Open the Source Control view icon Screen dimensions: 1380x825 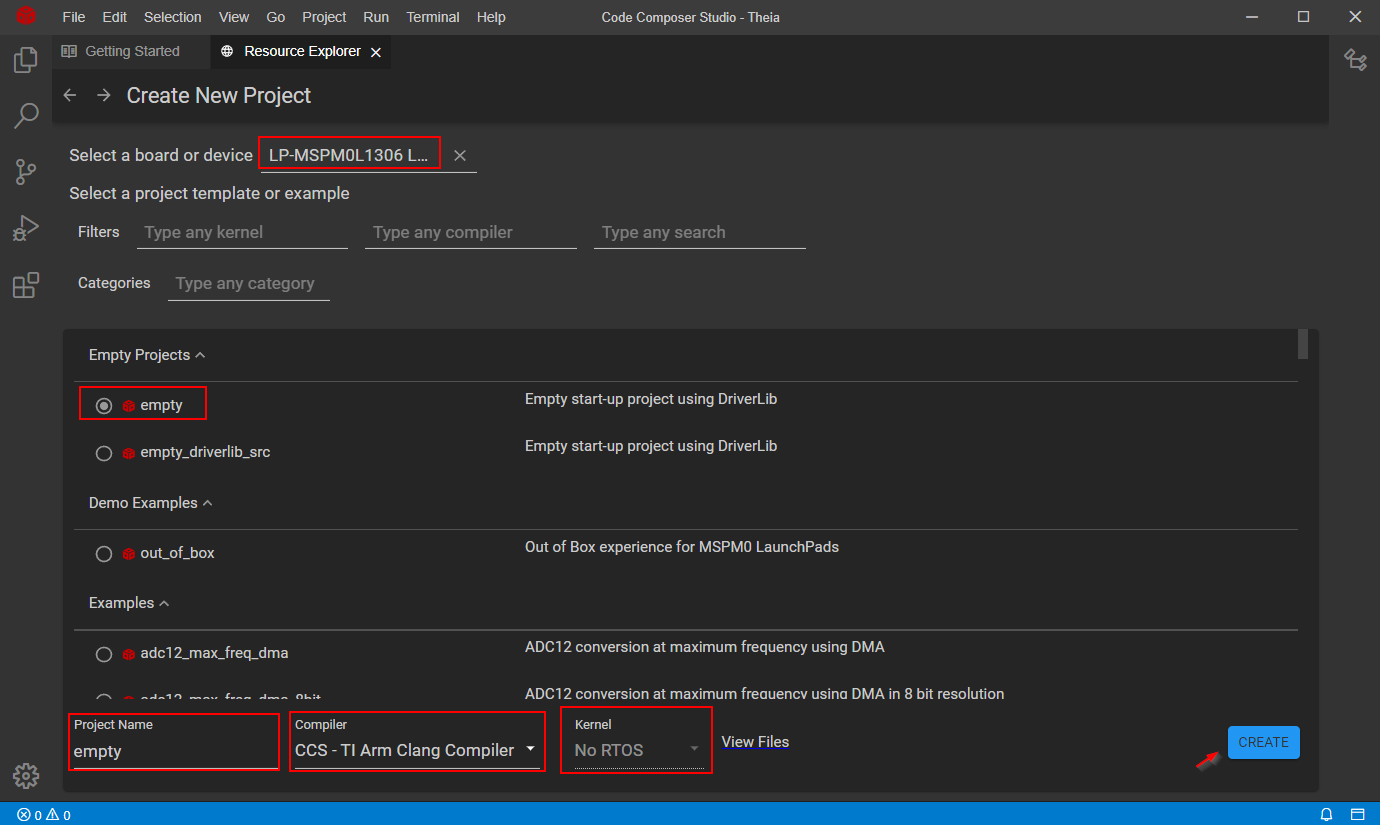[x=26, y=172]
